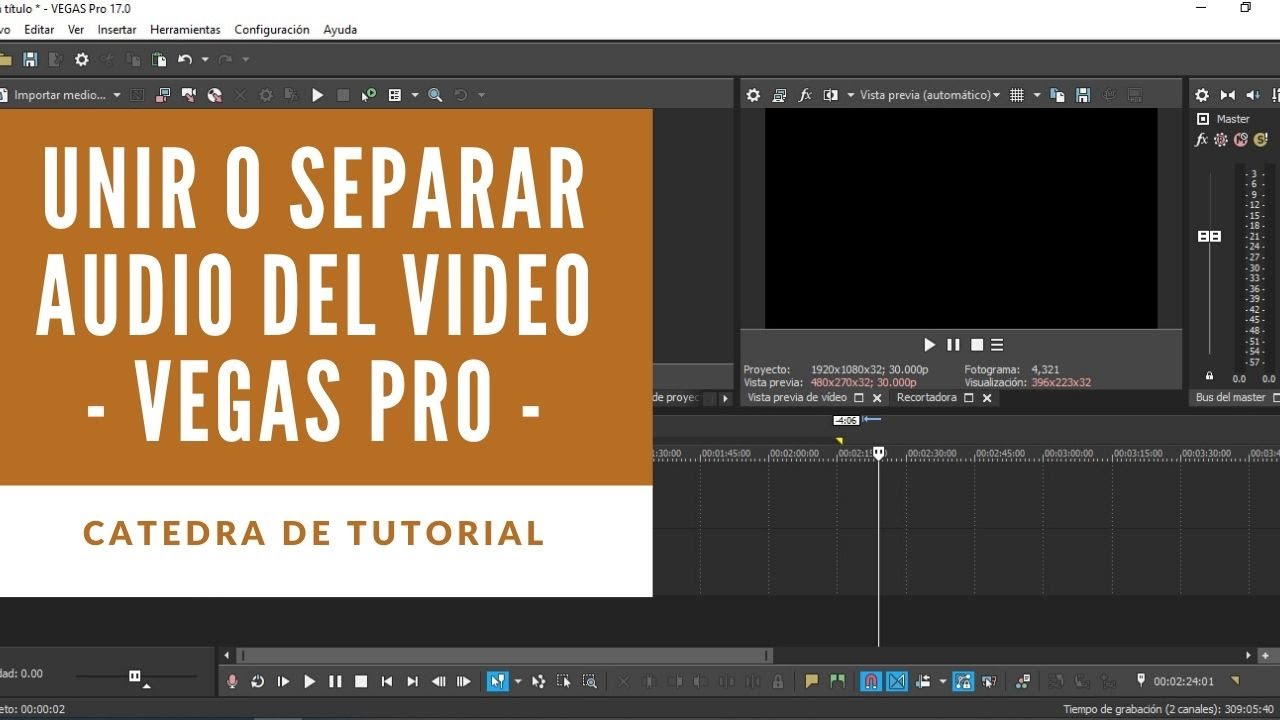
Task: Step to previous frame
Action: (438, 681)
